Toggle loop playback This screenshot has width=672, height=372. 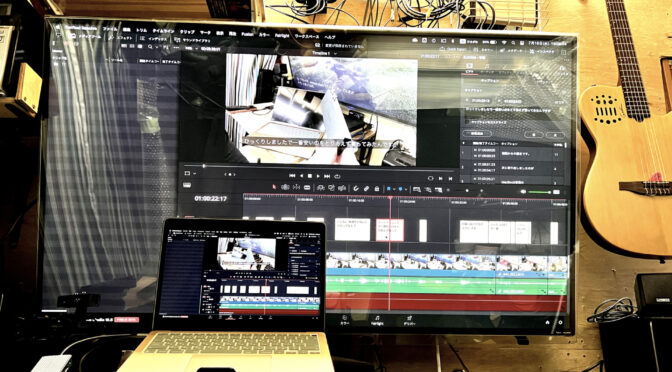337,176
